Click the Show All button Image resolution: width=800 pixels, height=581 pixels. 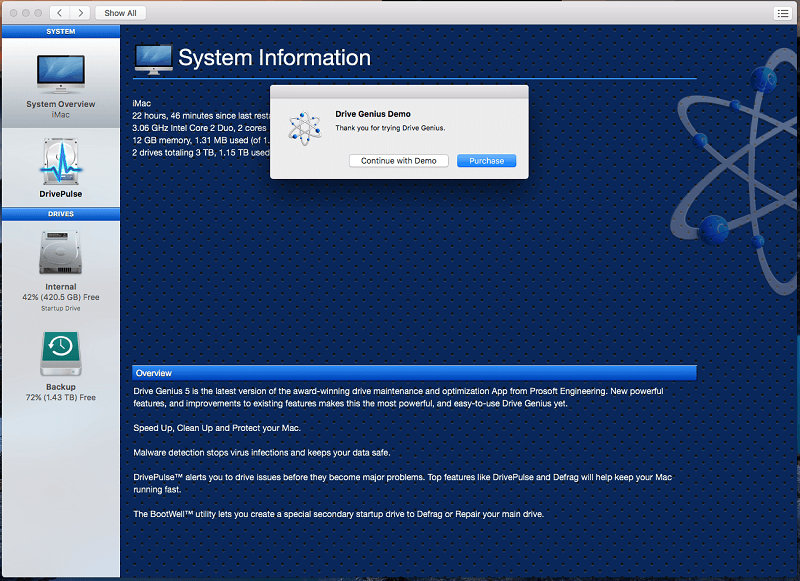point(120,13)
